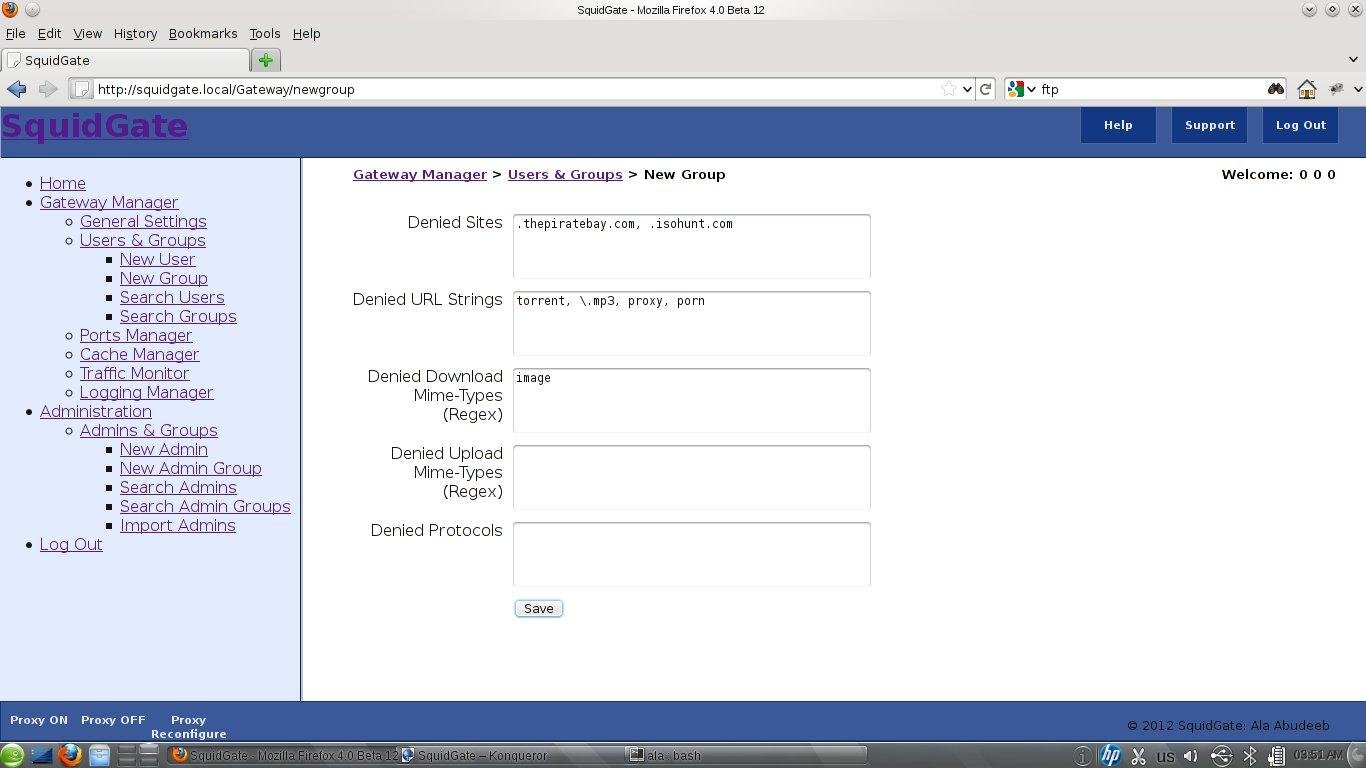Expand the URL bar history dropdown

click(967, 89)
